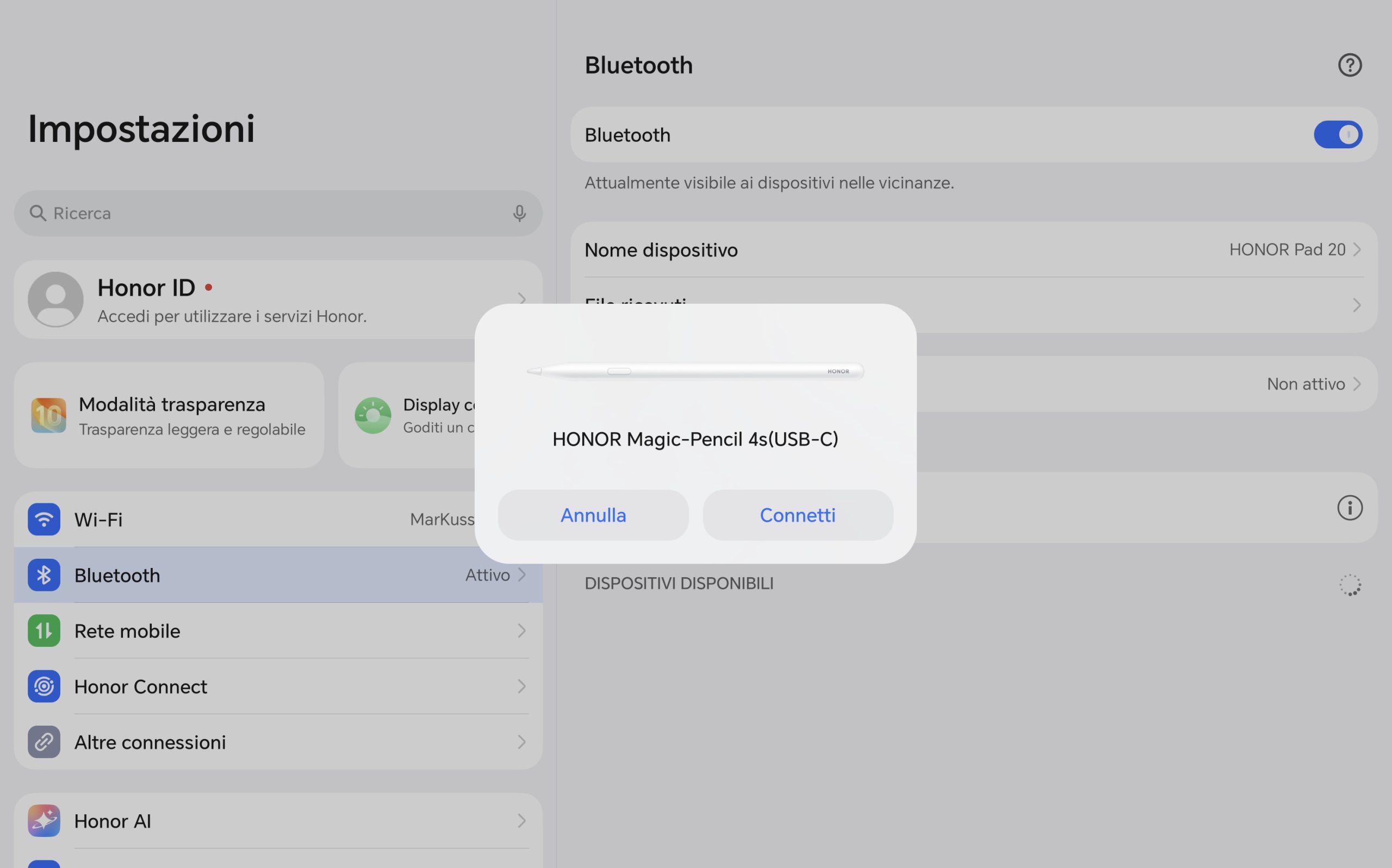
Task: Tap the Magic-Pencil stylus image
Action: point(695,371)
